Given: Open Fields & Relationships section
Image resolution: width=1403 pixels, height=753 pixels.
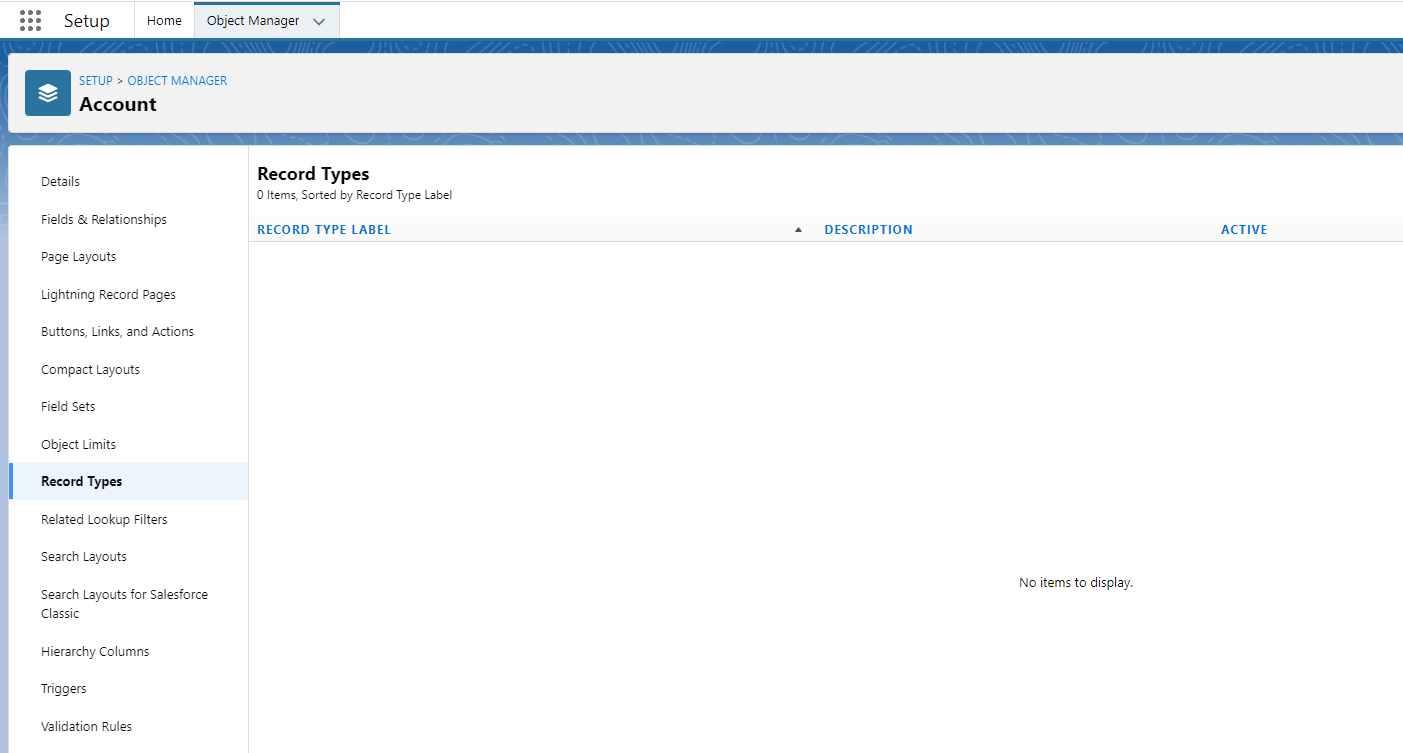Looking at the screenshot, I should [104, 220].
